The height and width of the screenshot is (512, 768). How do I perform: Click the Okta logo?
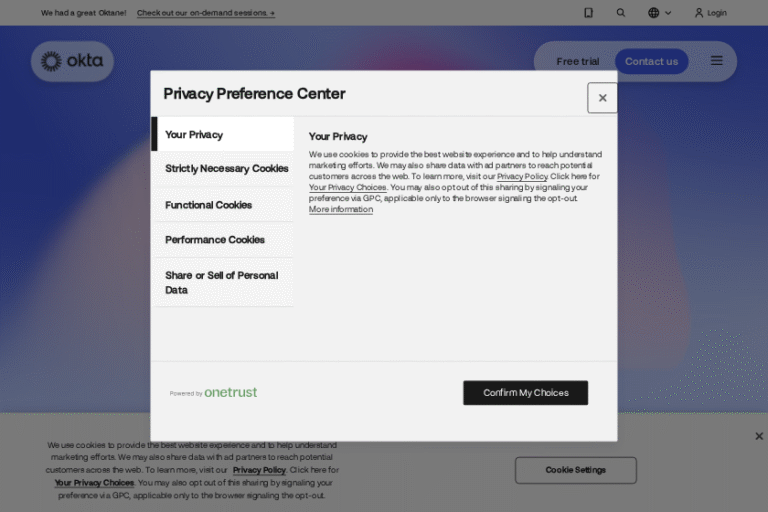click(x=72, y=61)
